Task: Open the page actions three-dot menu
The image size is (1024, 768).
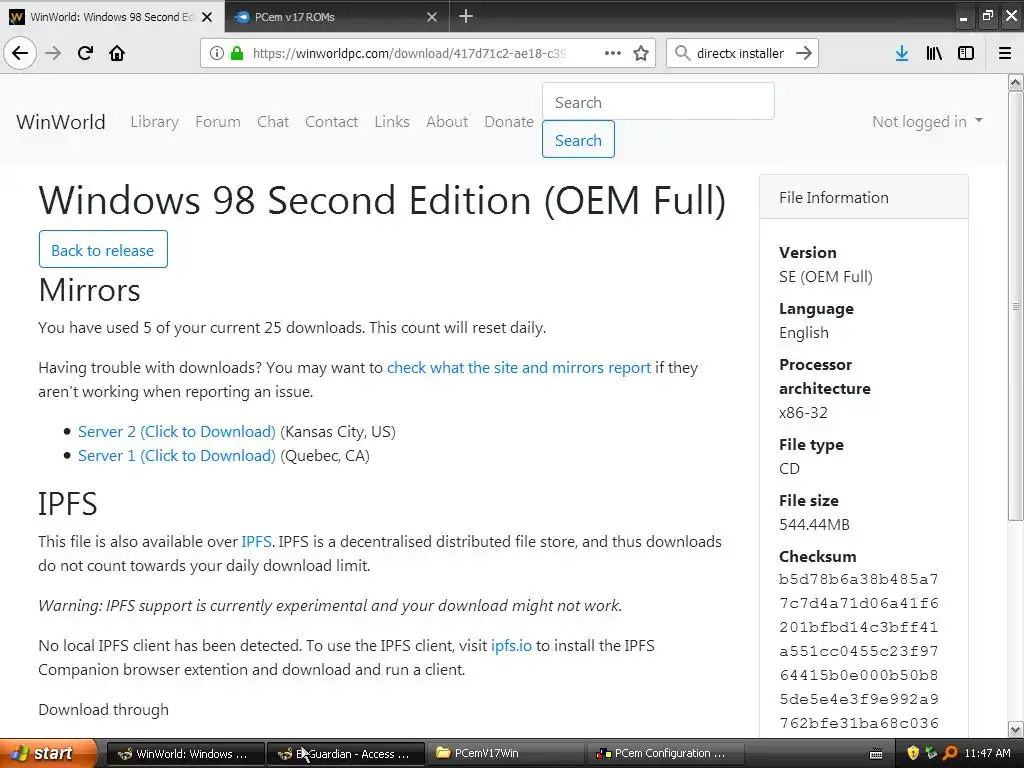Action: pyautogui.click(x=613, y=53)
